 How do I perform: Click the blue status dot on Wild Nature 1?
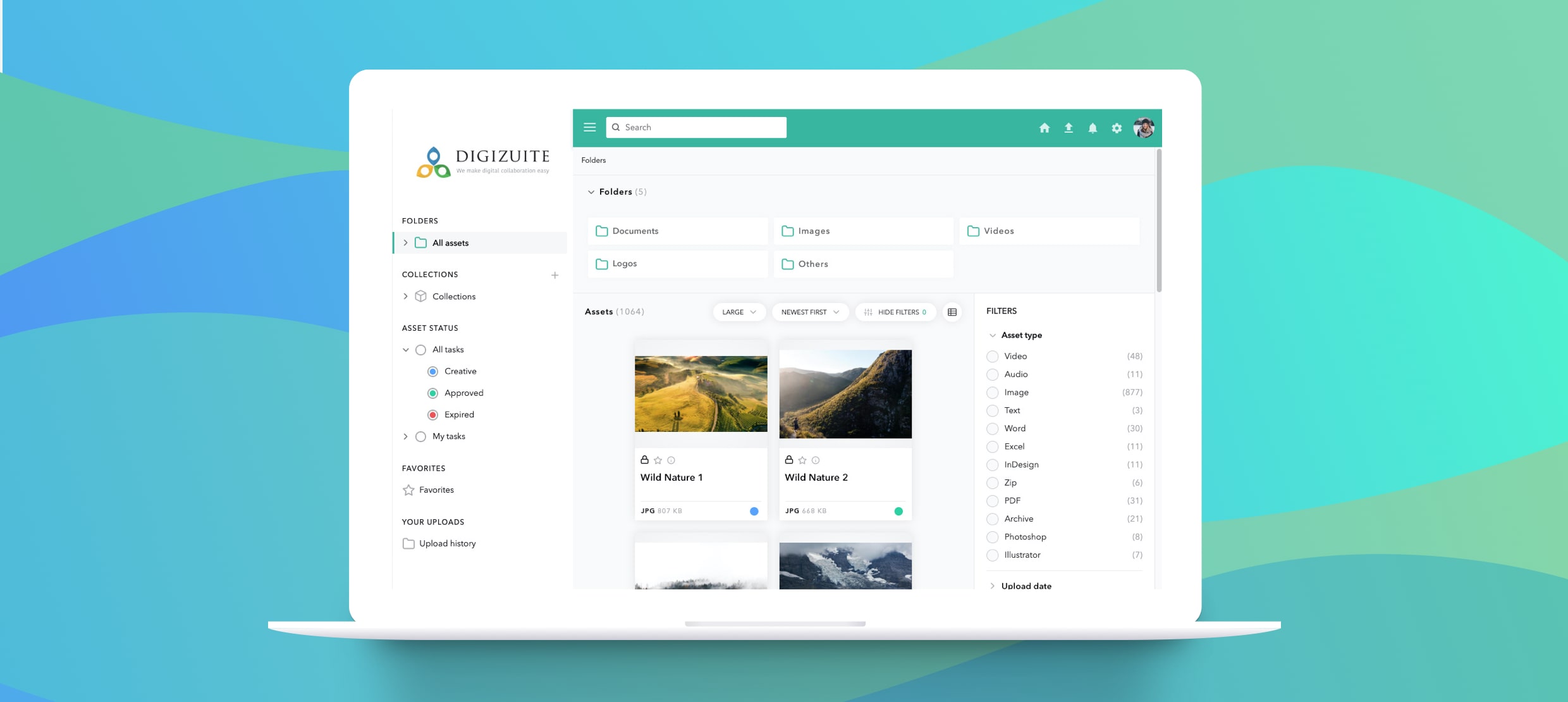[753, 510]
